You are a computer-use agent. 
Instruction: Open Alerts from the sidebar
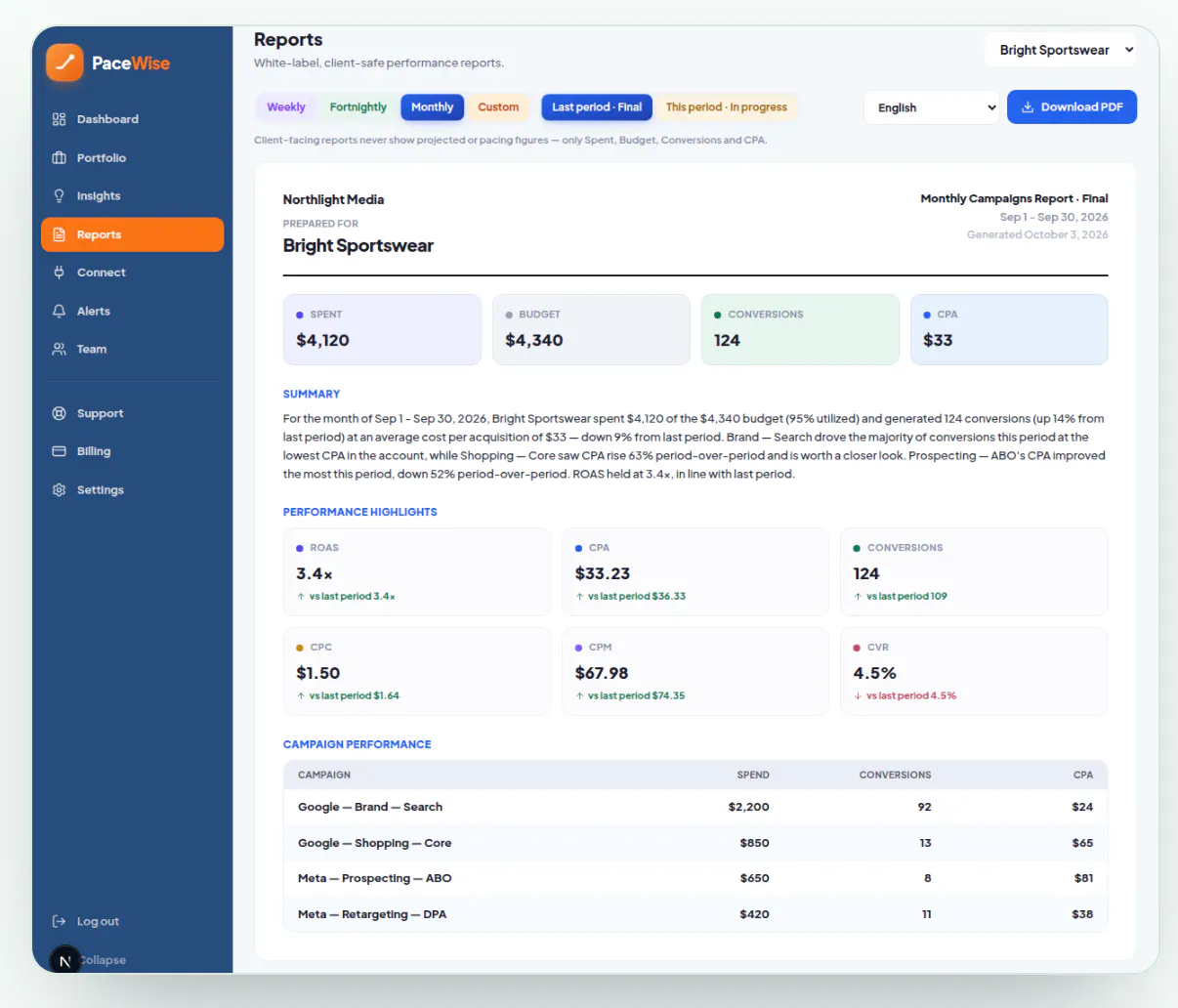tap(133, 312)
